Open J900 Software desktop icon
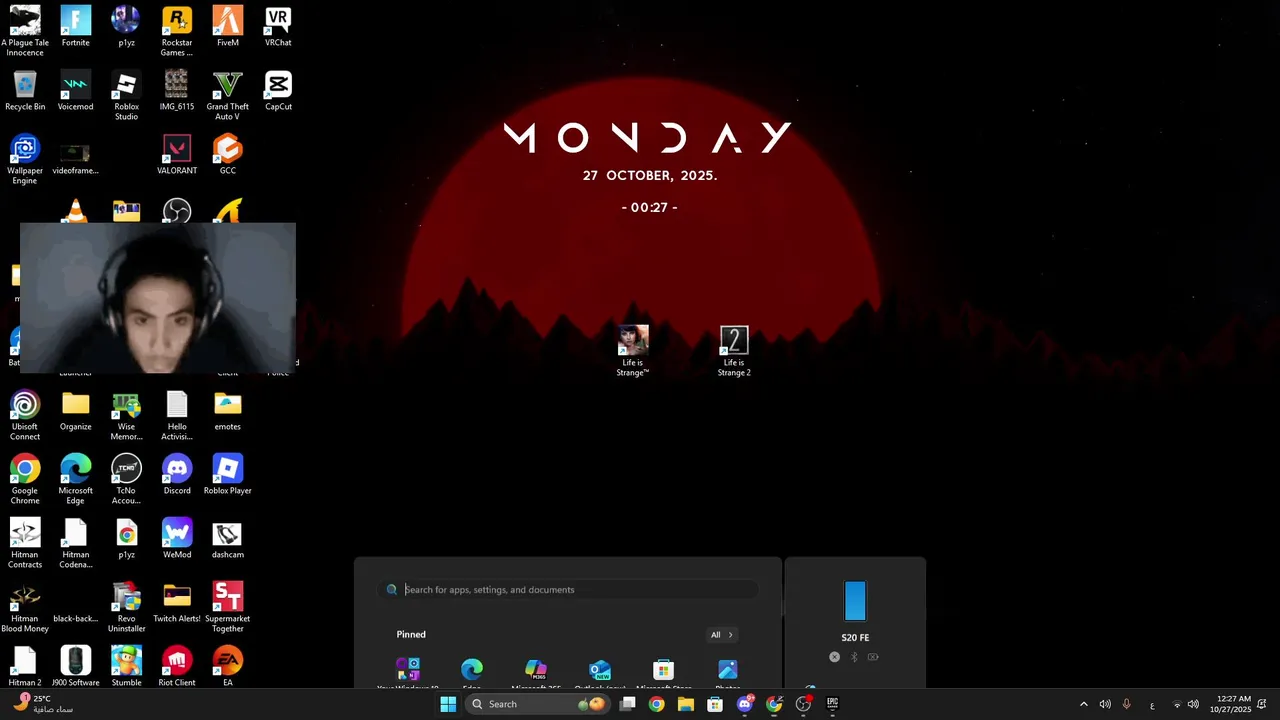1280x720 pixels. [x=76, y=666]
